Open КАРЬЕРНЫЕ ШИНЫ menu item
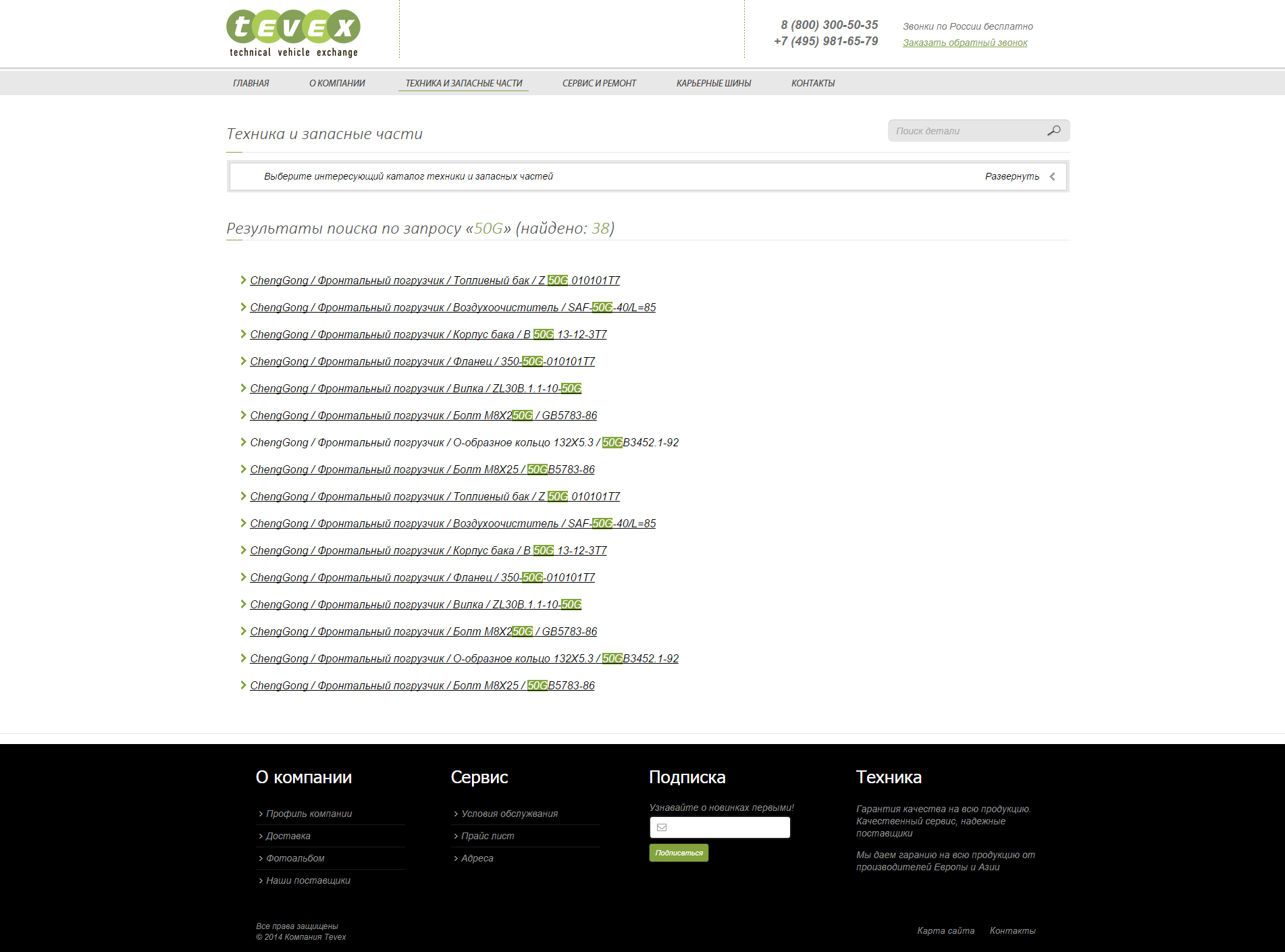1285x952 pixels. click(x=714, y=83)
